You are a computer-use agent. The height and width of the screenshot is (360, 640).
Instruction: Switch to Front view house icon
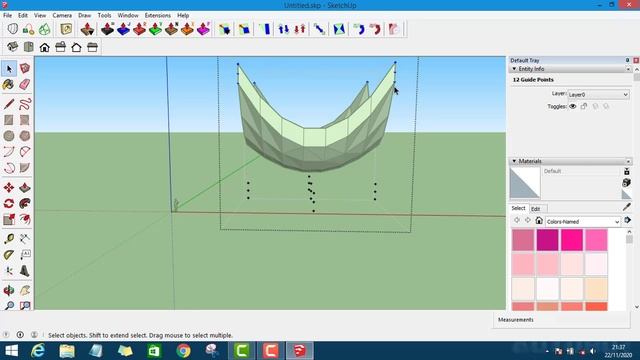44,47
